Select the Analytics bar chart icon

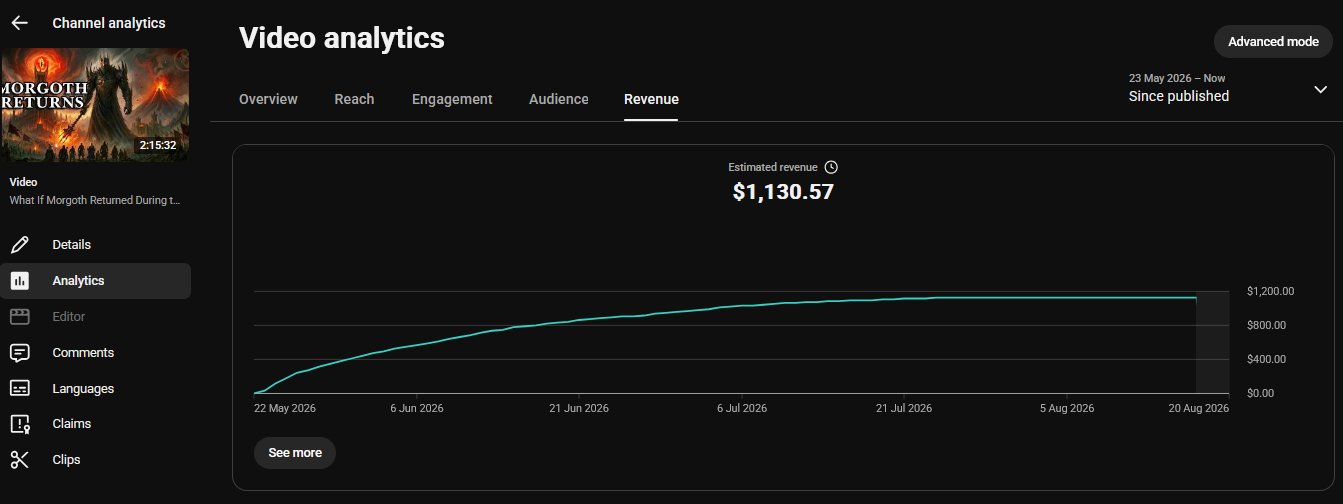click(x=20, y=281)
